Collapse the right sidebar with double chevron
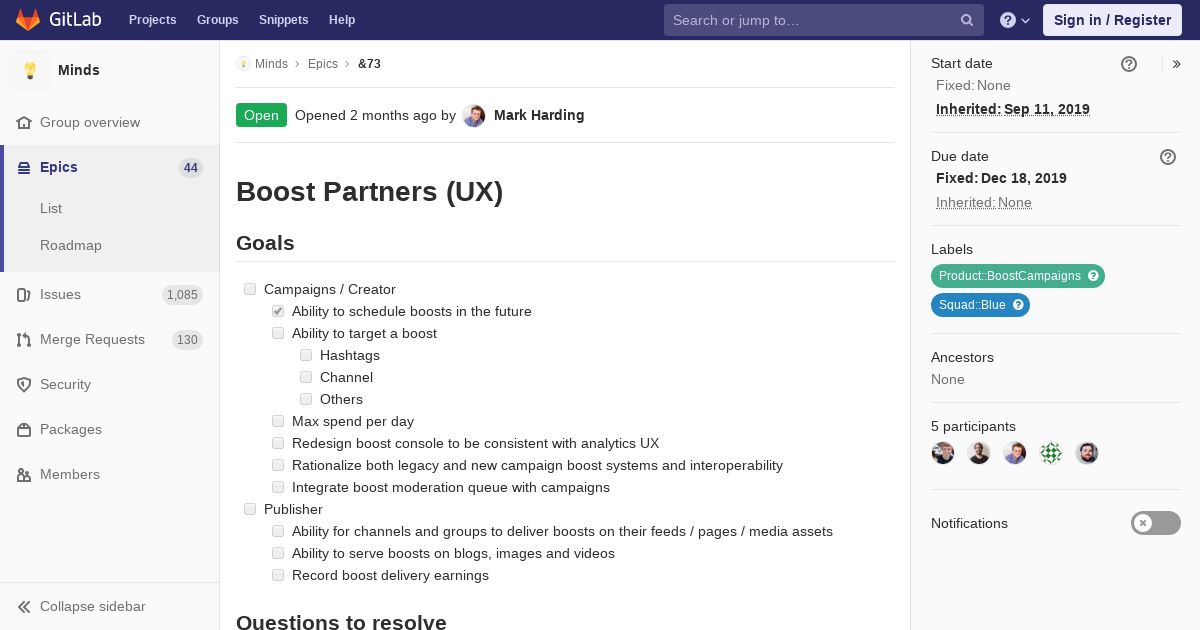Screen dimensions: 1200x630 pyautogui.click(x=1177, y=64)
